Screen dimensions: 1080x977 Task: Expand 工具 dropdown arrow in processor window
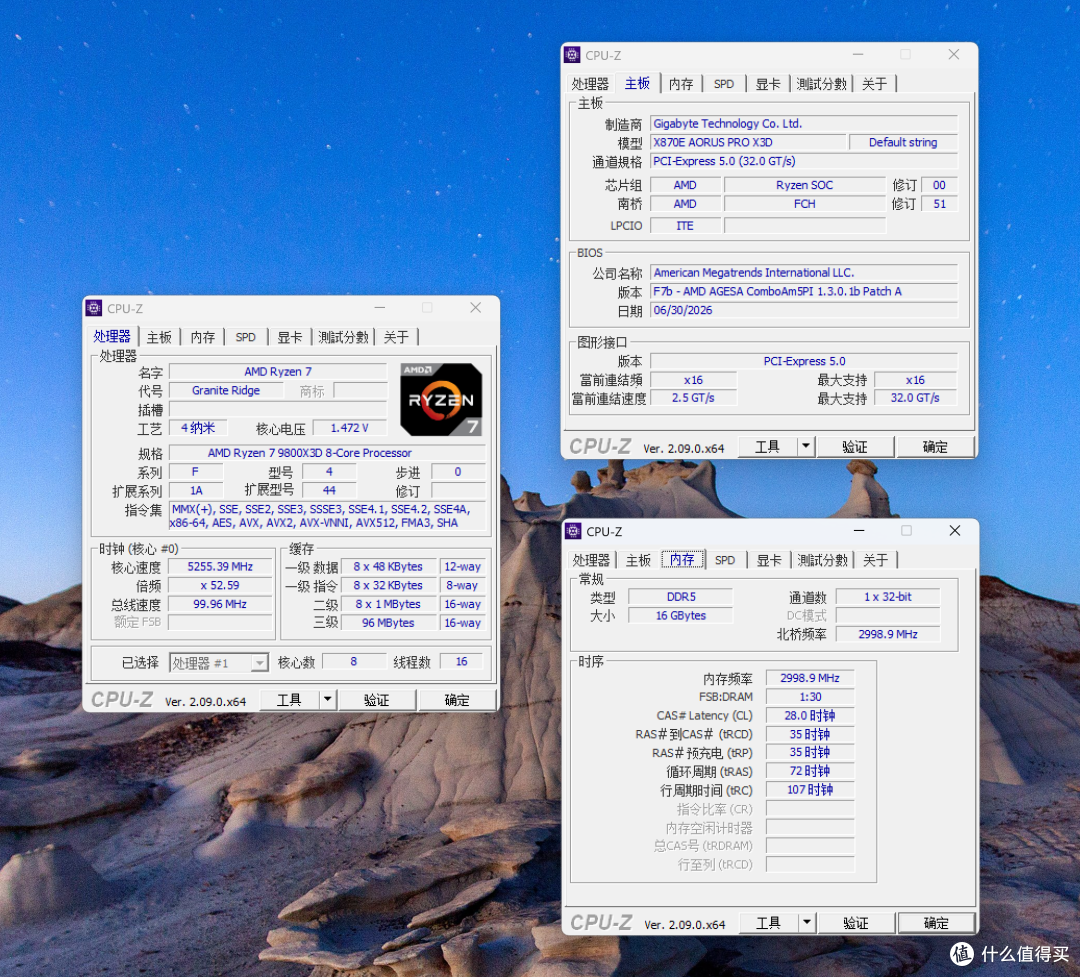(328, 700)
